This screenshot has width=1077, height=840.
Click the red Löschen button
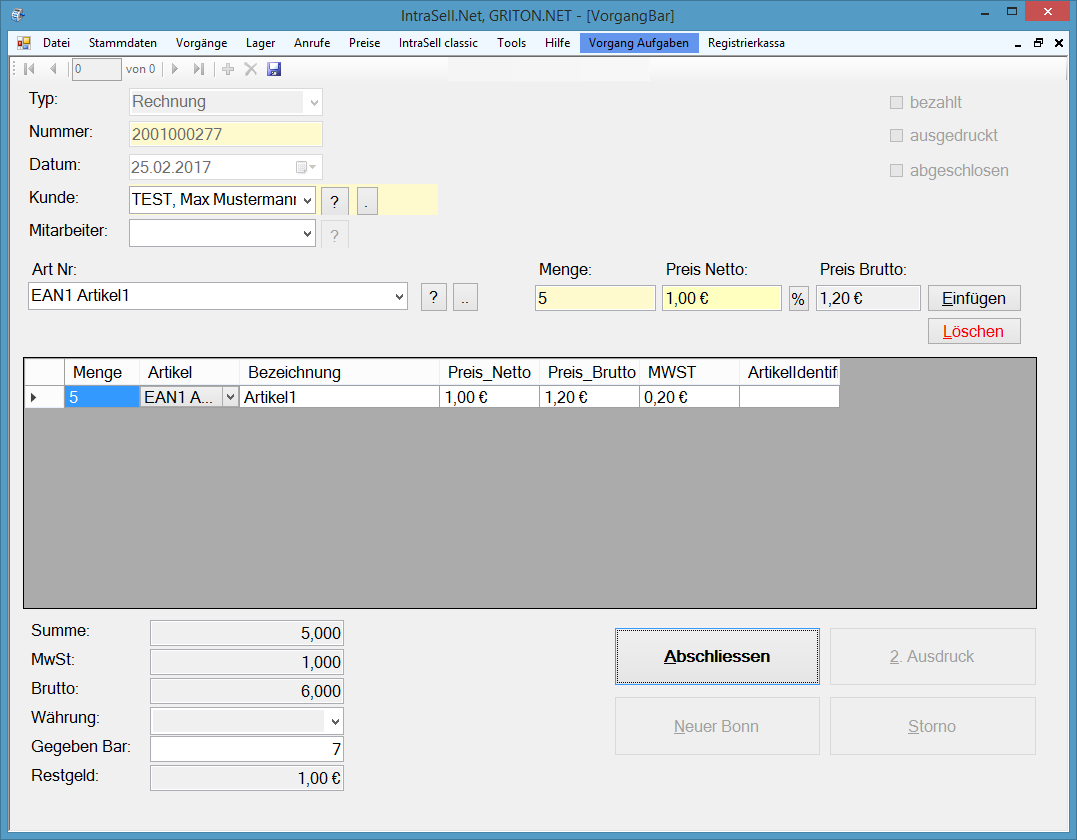[x=974, y=331]
